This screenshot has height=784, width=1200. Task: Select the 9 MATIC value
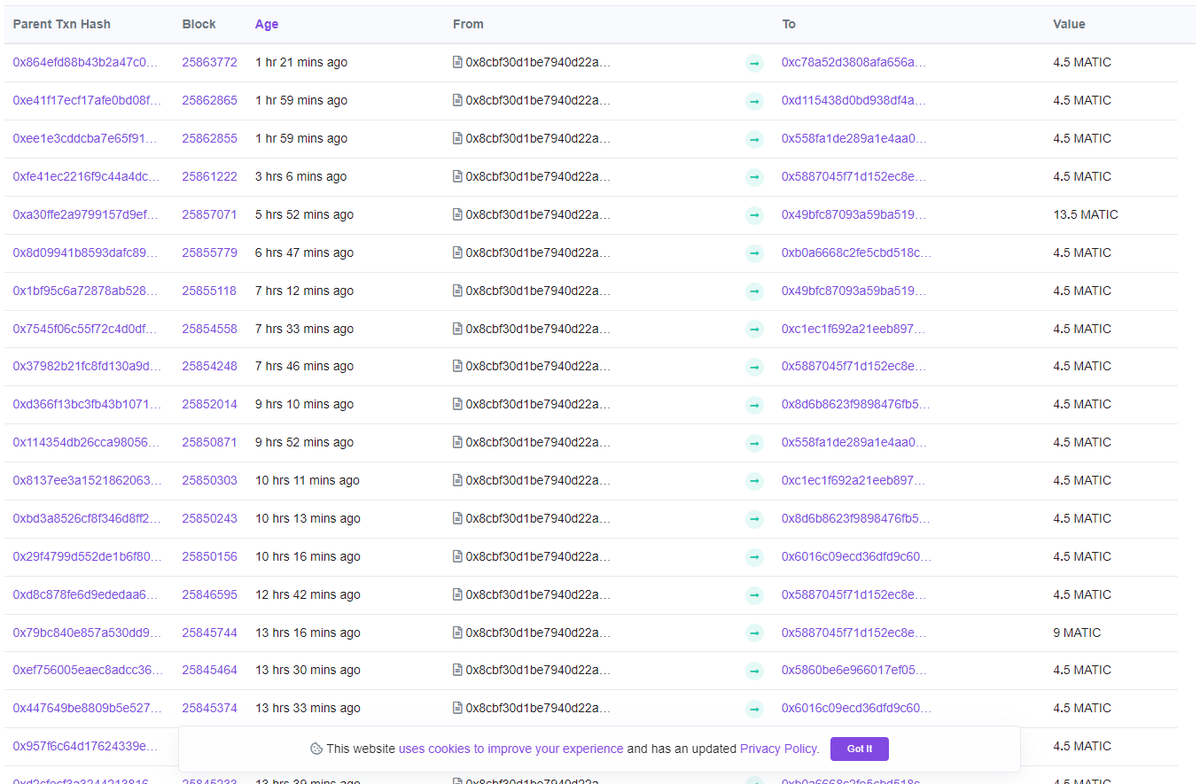pyautogui.click(x=1077, y=632)
